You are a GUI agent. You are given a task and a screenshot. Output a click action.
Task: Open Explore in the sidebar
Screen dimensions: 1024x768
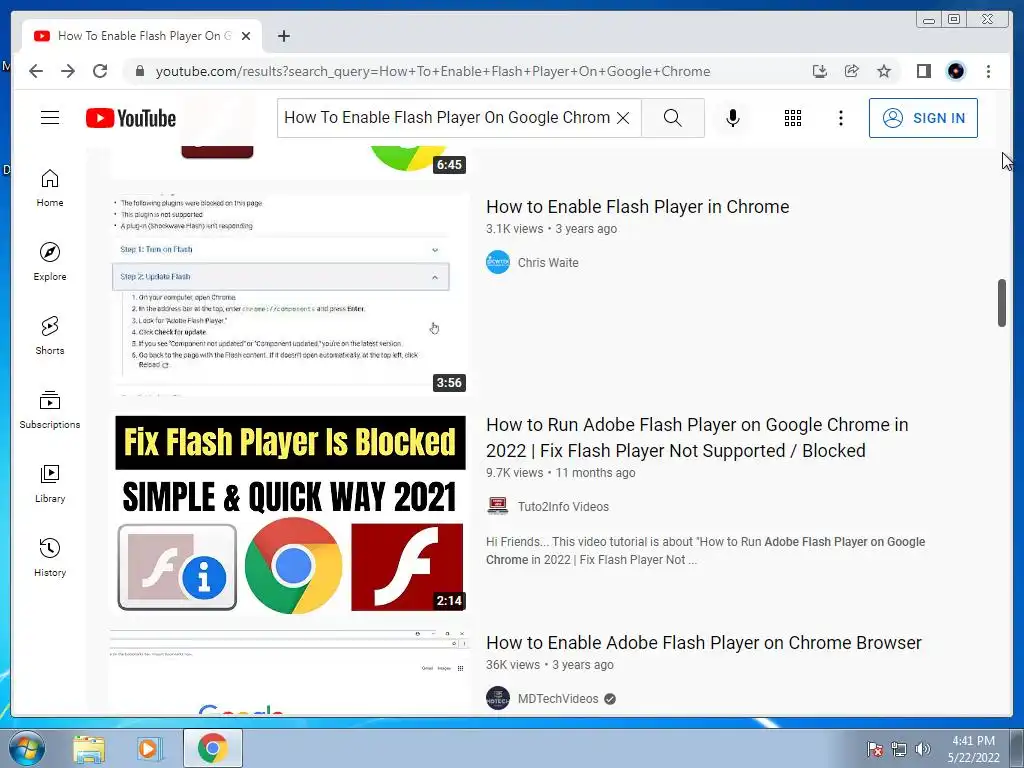pyautogui.click(x=50, y=261)
